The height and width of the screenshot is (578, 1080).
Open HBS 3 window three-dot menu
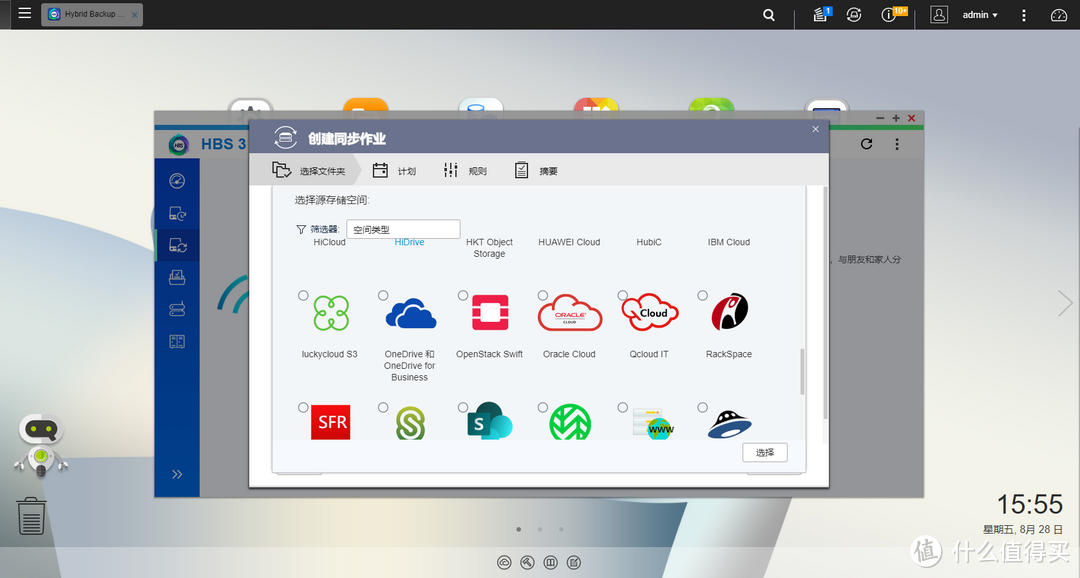pos(897,144)
